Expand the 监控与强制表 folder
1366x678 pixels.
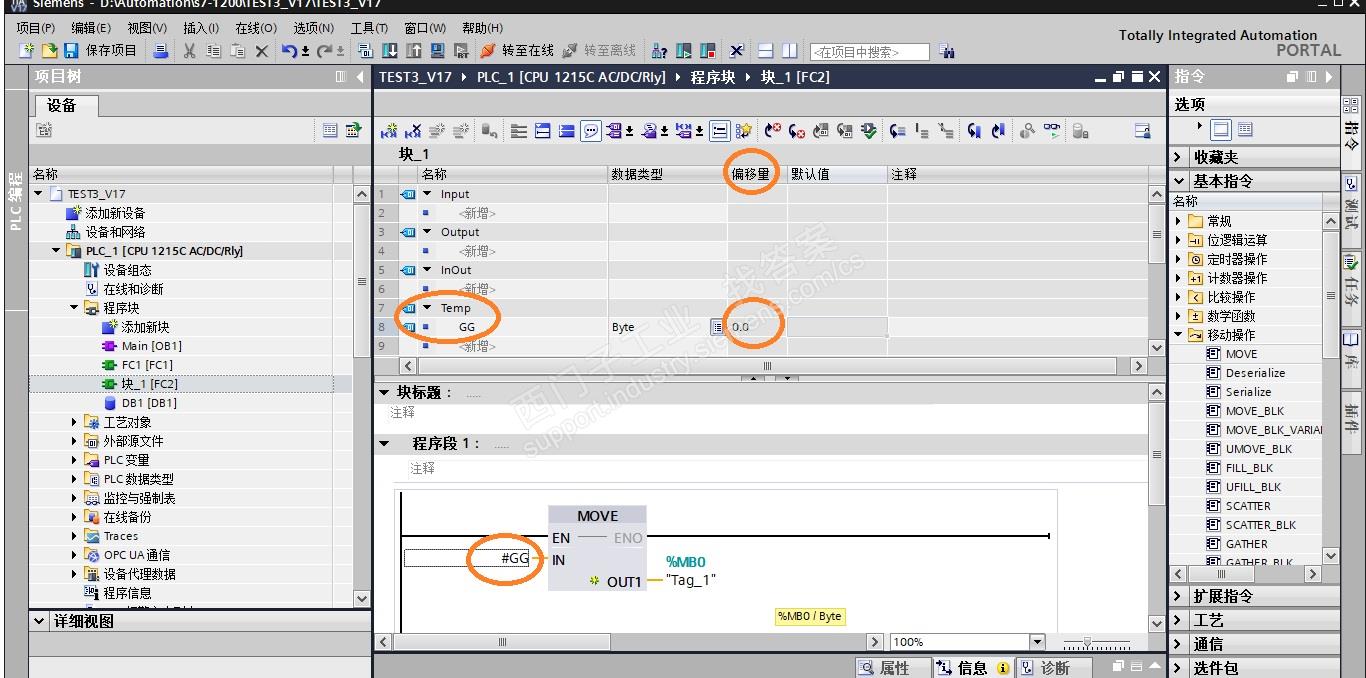point(74,498)
